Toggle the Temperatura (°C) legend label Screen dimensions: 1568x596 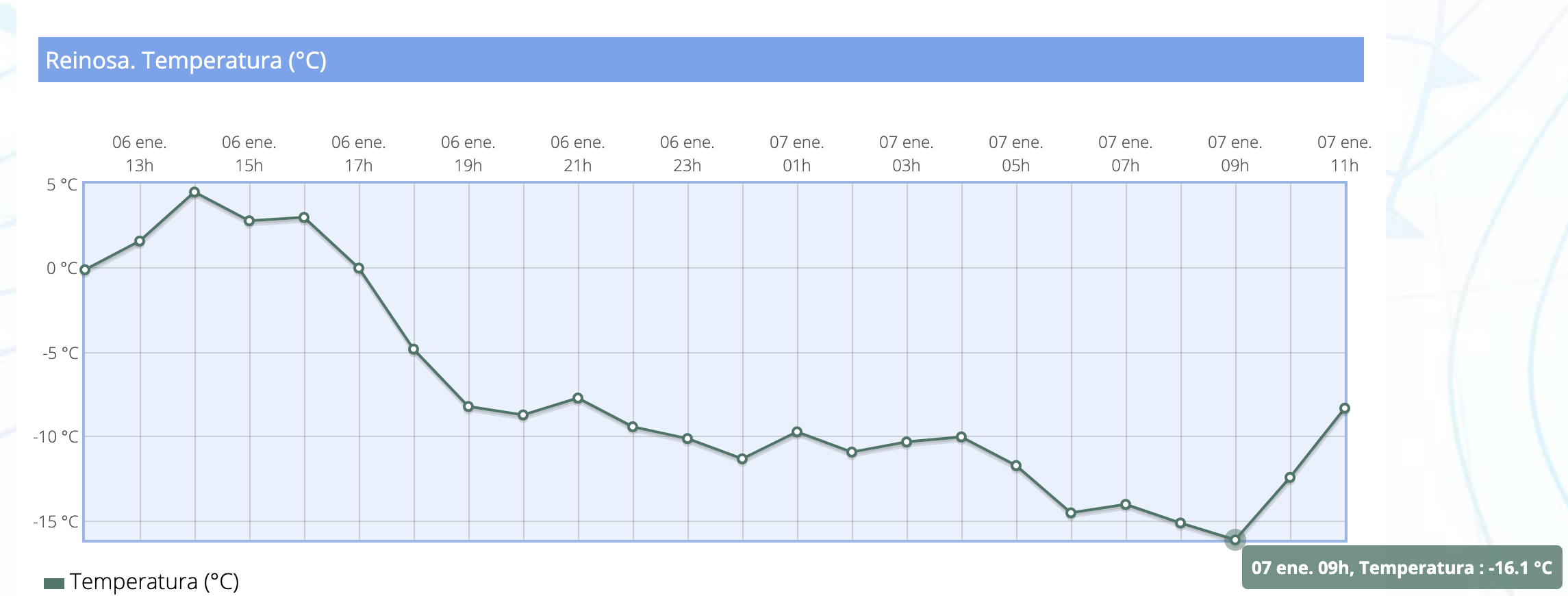point(154,582)
